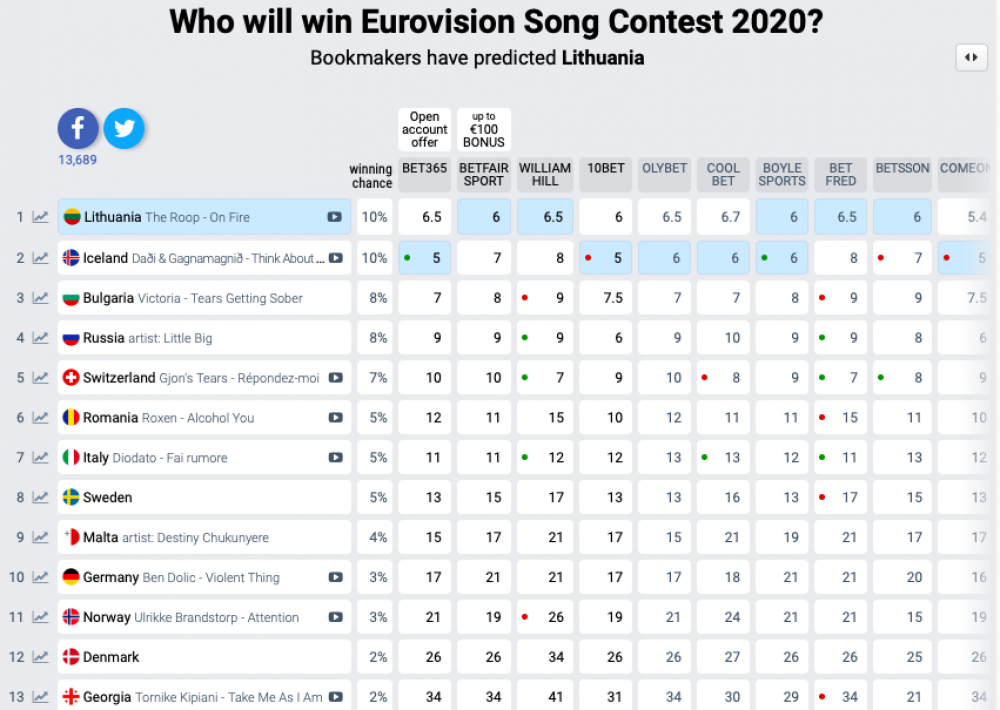Click Lithuania's highlighted 6.5 odds under William Hill
1000x710 pixels.
[545, 217]
